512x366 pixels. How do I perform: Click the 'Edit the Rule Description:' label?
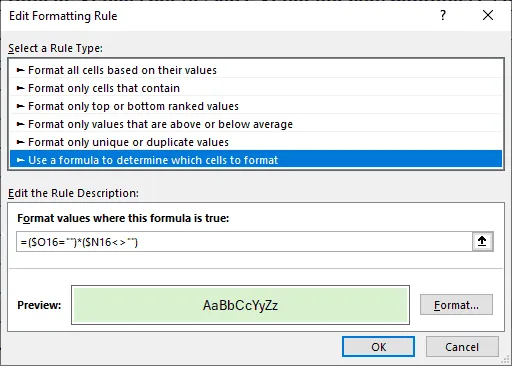click(73, 193)
